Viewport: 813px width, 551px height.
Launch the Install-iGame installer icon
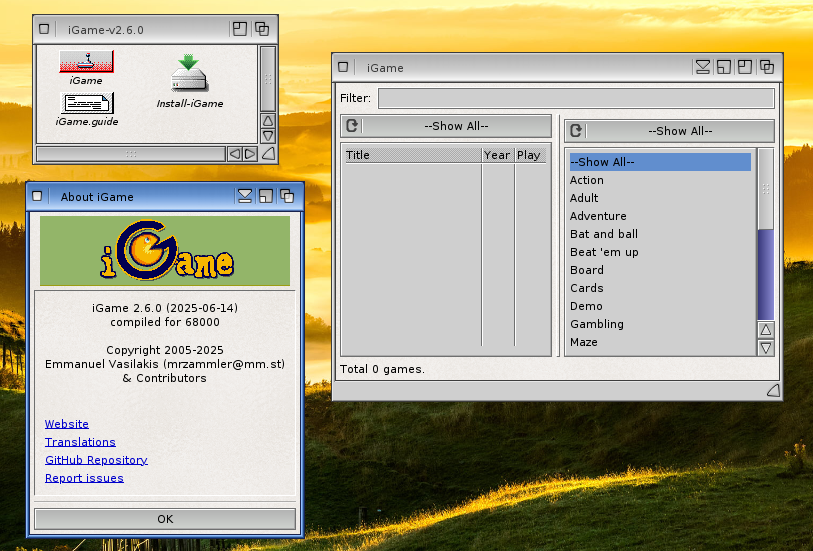coord(189,73)
